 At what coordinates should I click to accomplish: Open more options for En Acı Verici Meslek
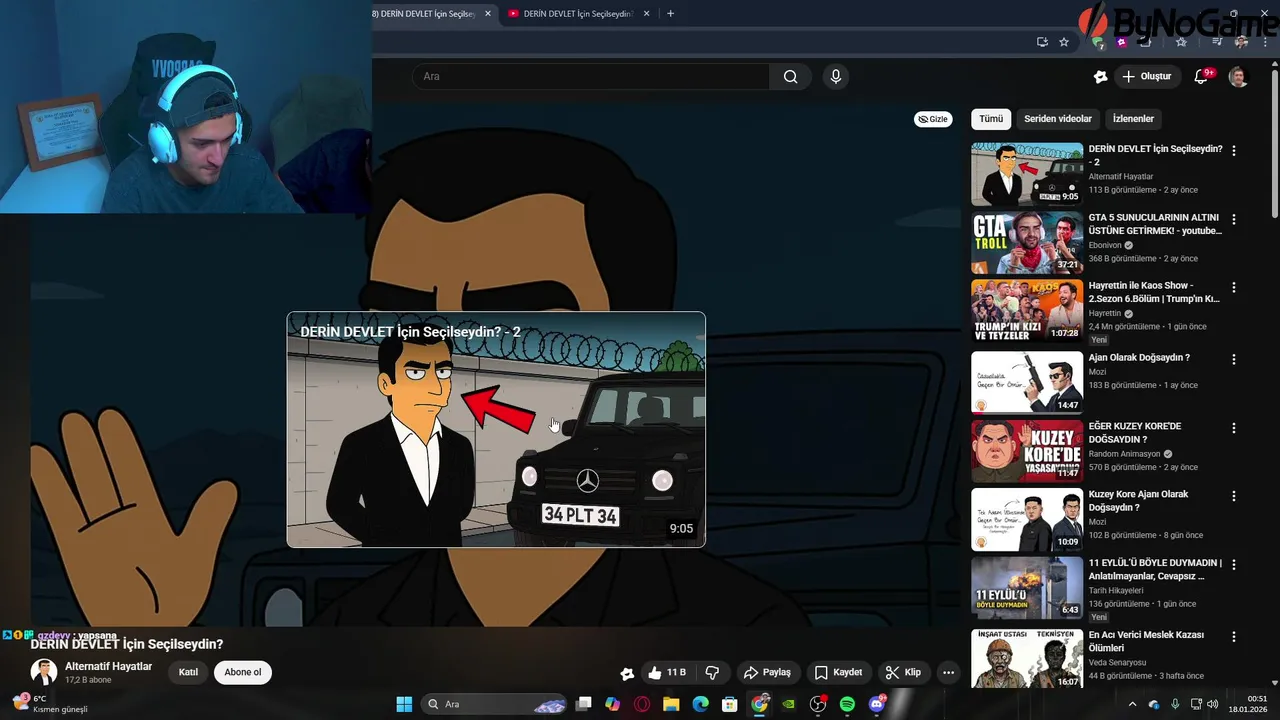[1234, 637]
